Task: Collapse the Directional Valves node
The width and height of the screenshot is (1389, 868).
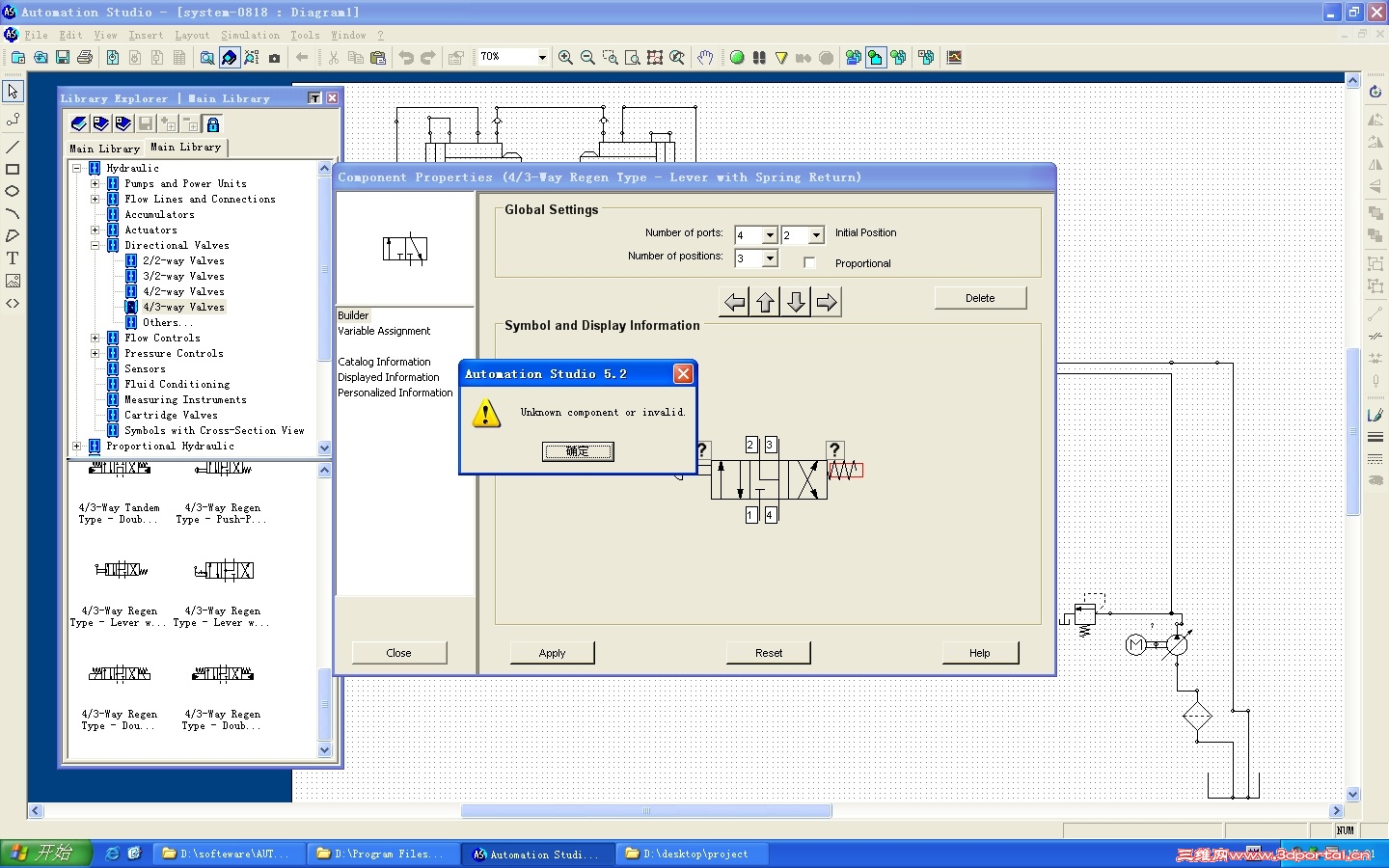Action: 95,245
